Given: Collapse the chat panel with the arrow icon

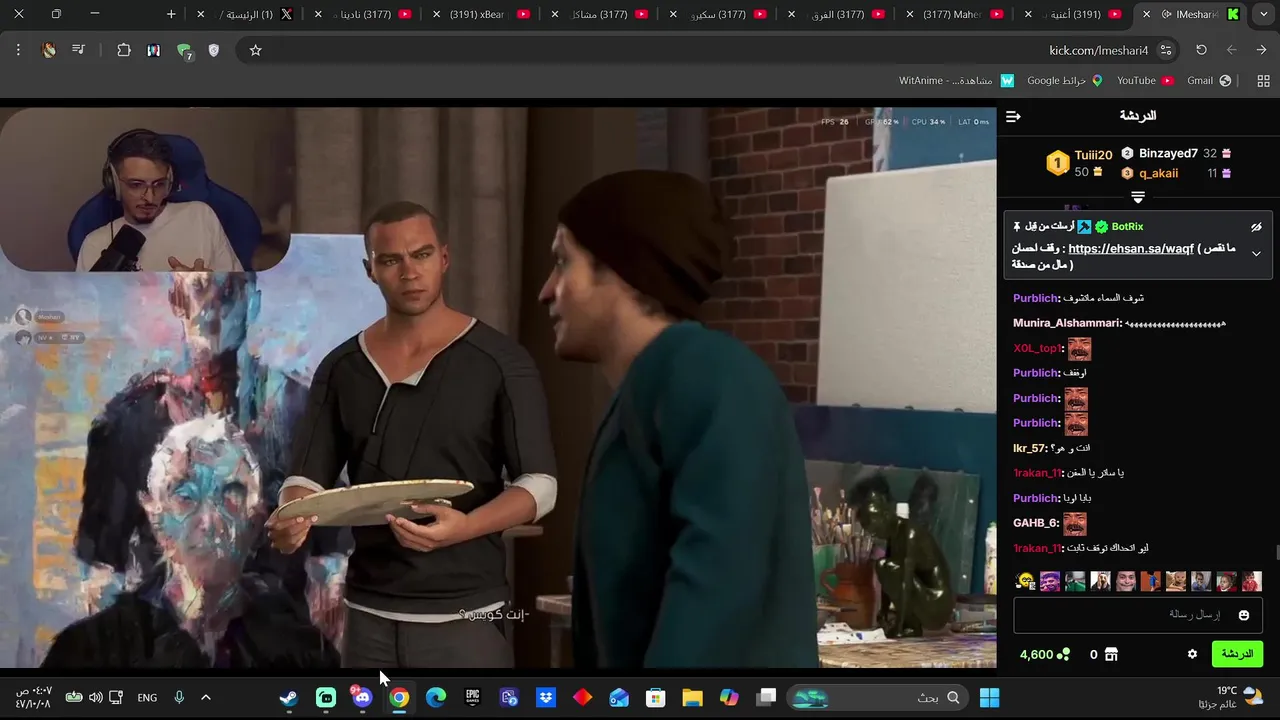Looking at the screenshot, I should (1013, 117).
